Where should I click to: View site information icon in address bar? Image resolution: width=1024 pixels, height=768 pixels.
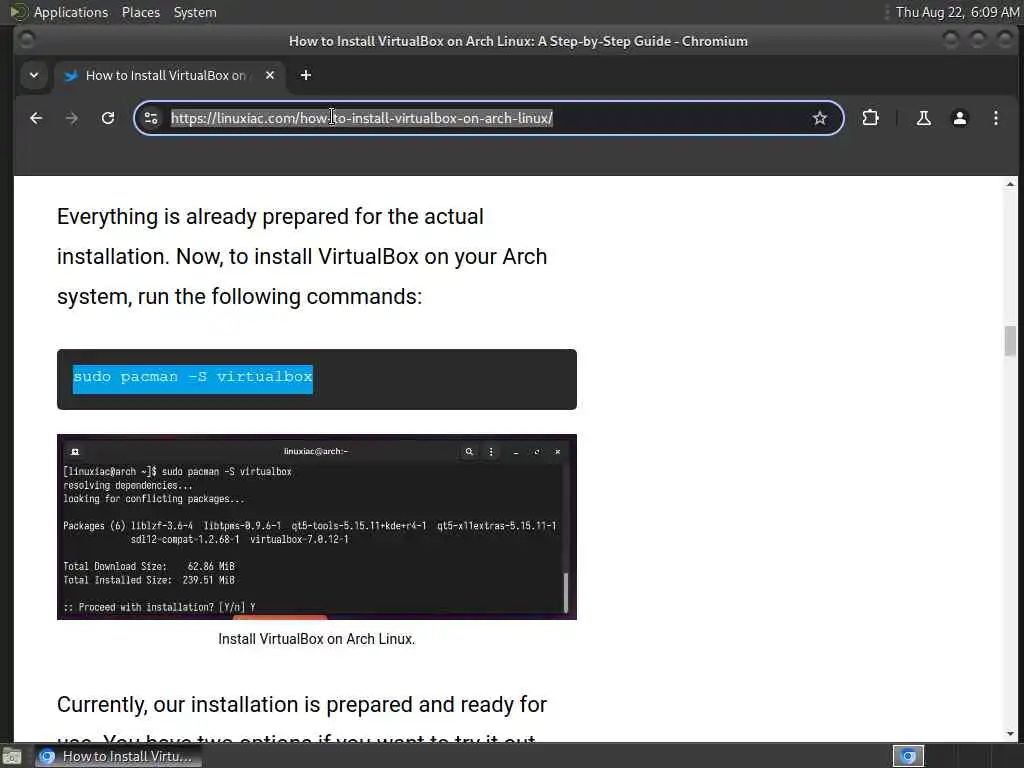[152, 118]
